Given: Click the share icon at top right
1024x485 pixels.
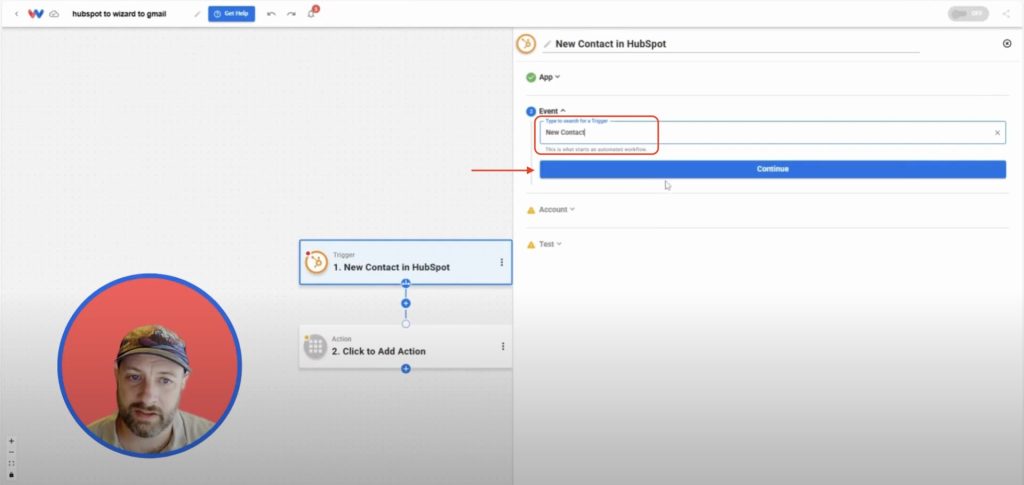Looking at the screenshot, I should (1006, 14).
